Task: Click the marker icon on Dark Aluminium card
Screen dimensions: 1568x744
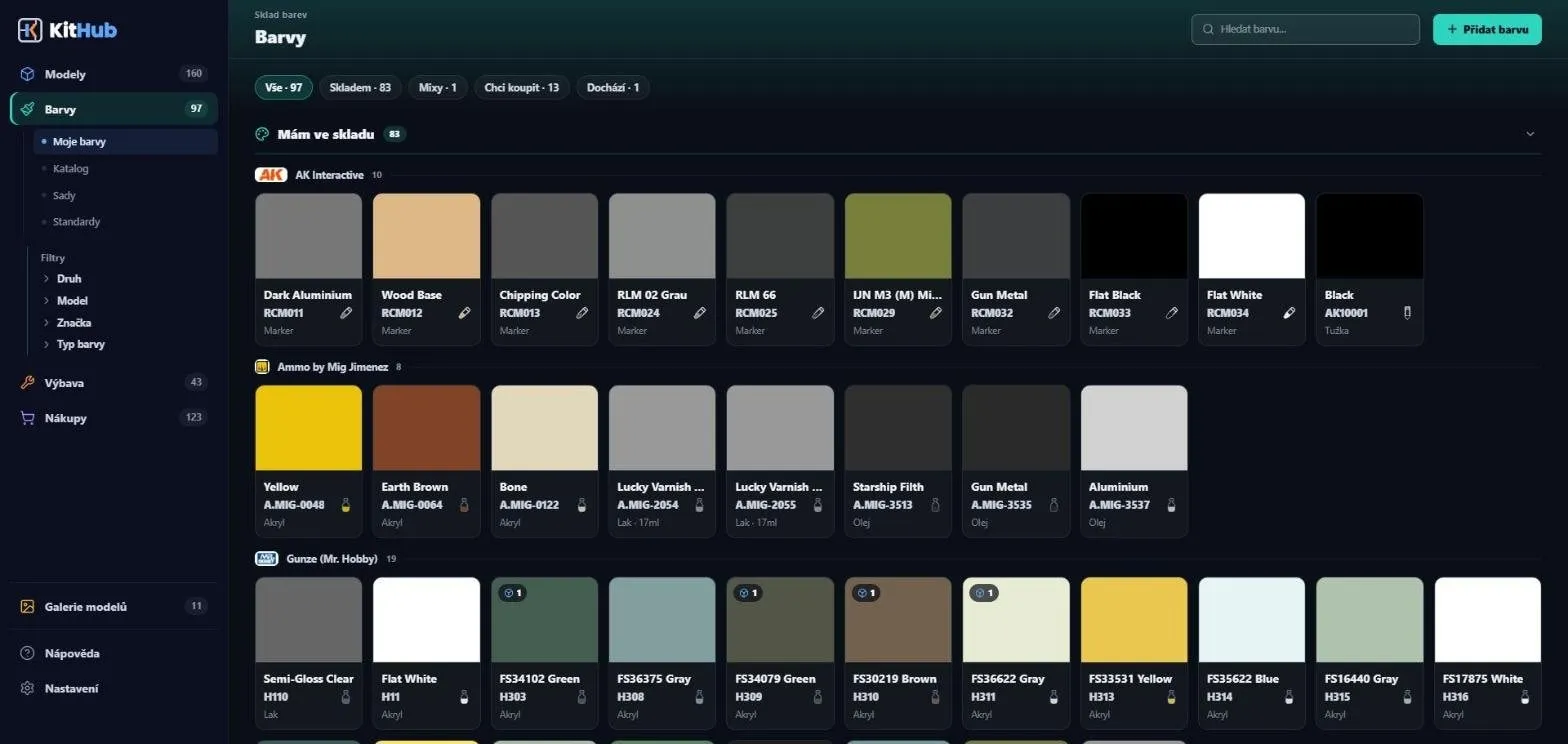Action: (x=346, y=313)
